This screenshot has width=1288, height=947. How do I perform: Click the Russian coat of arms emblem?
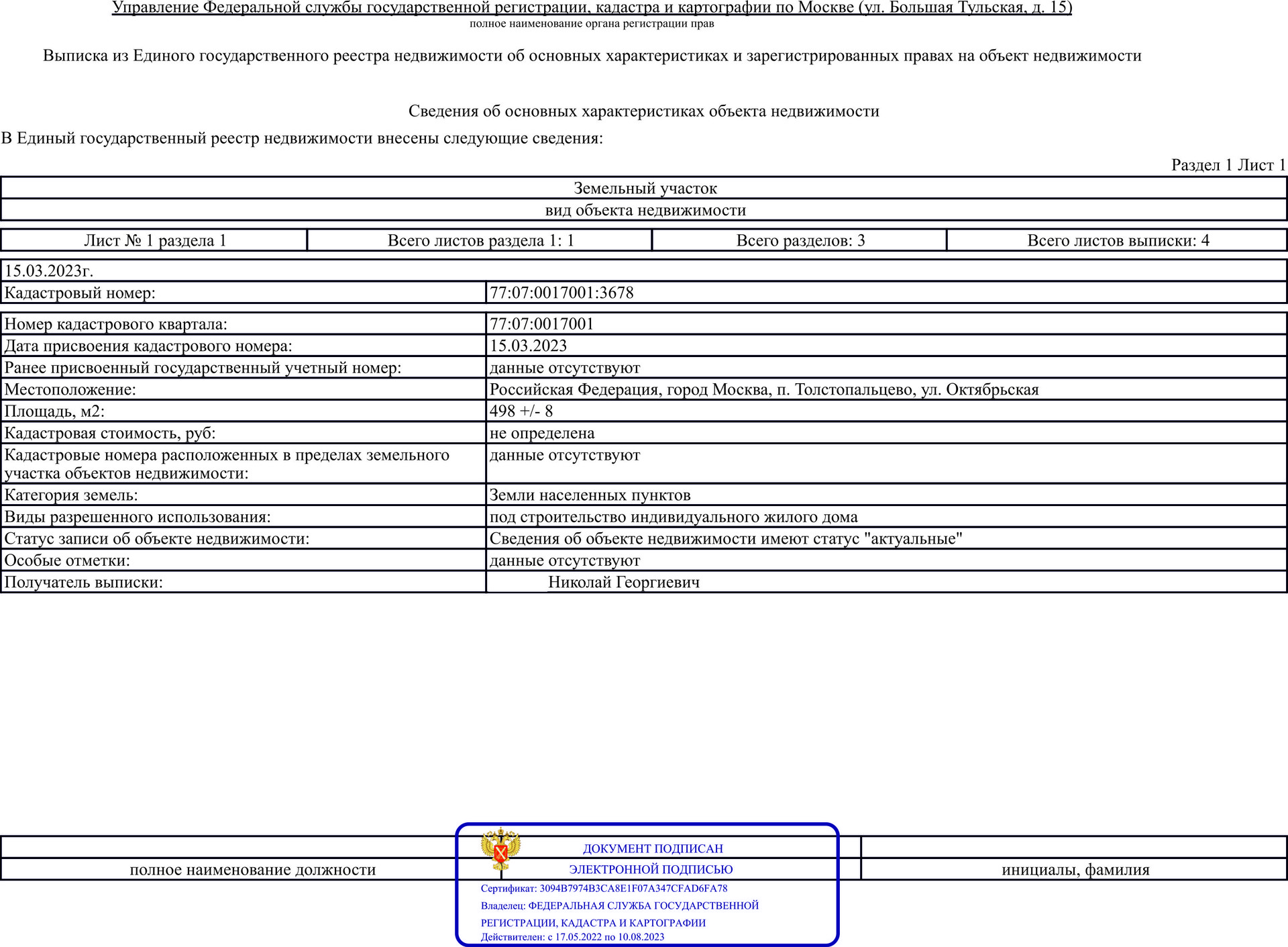(500, 849)
